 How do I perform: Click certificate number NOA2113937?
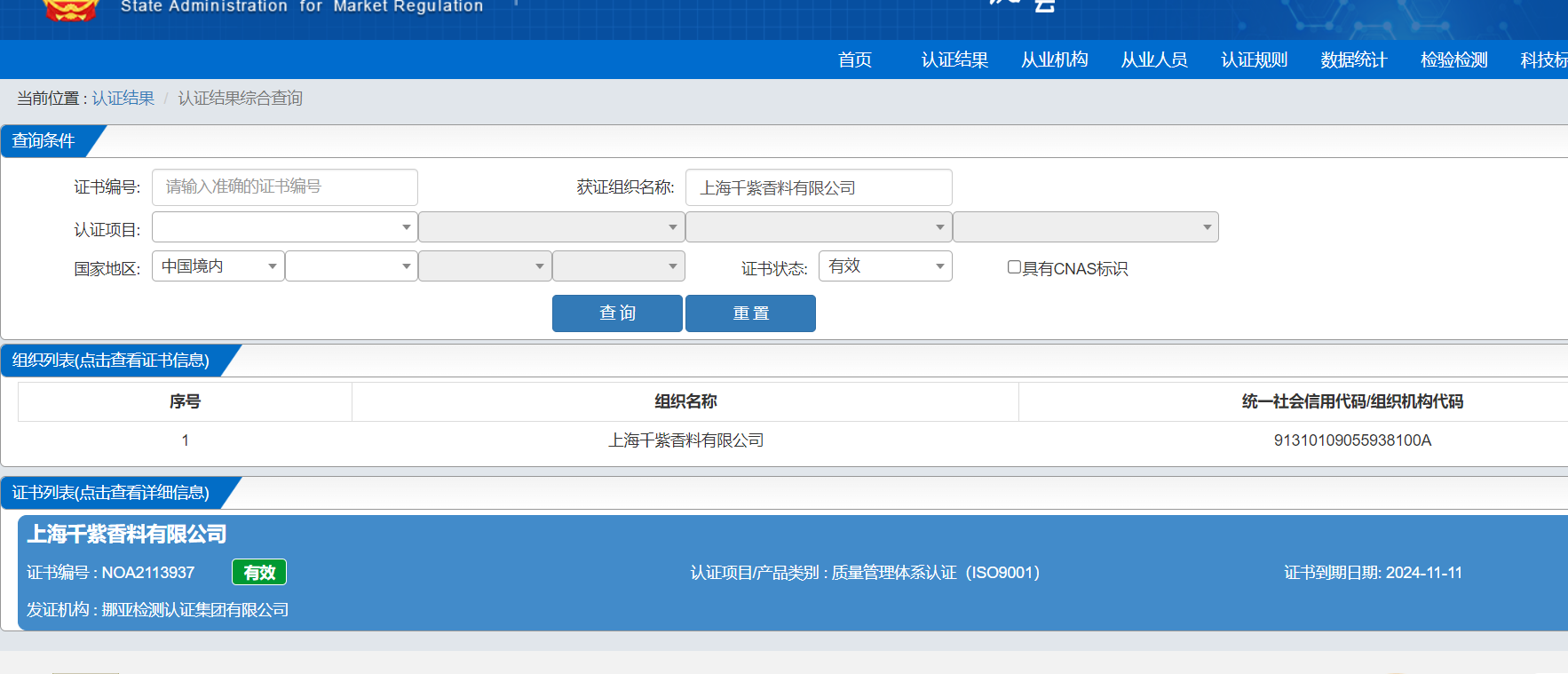tap(147, 573)
